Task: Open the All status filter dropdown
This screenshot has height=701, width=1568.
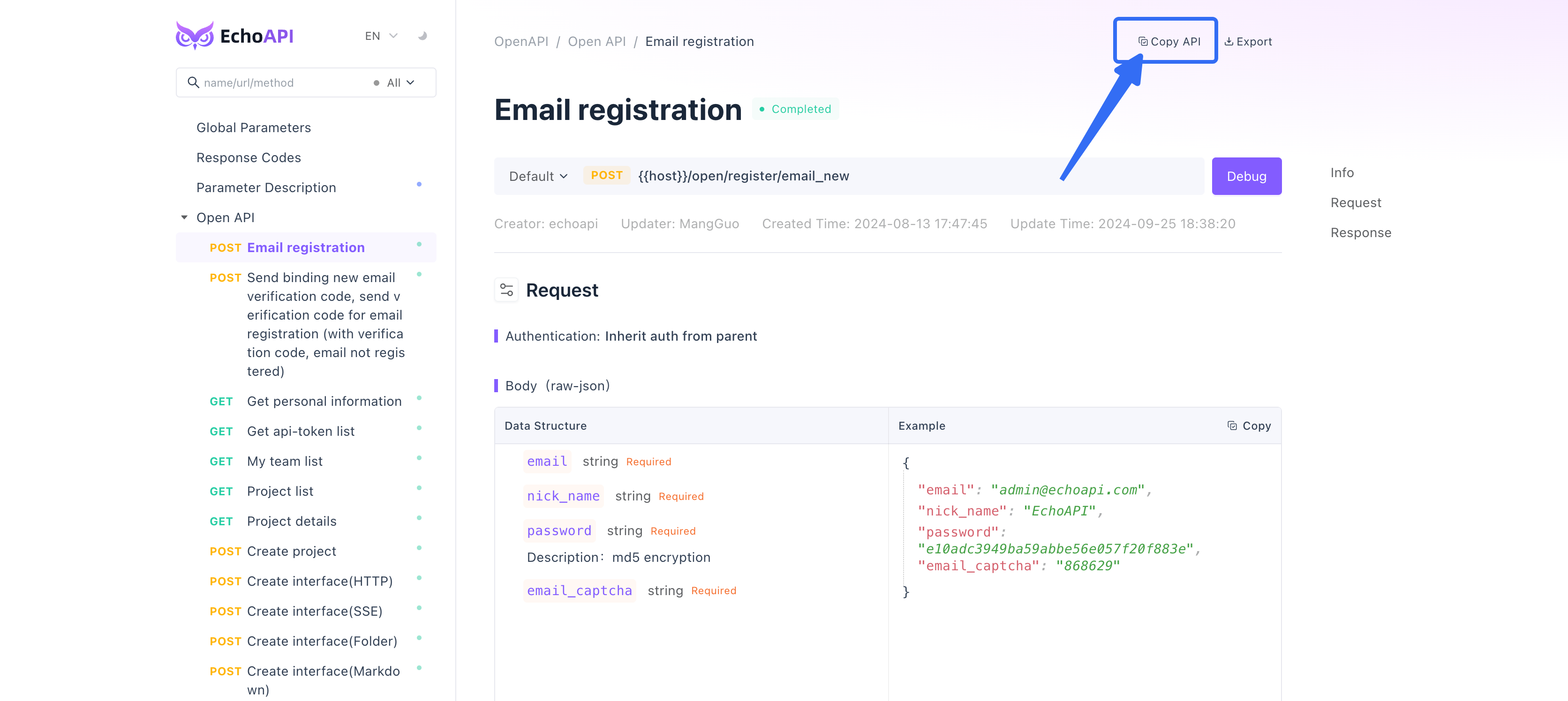Action: [x=394, y=83]
